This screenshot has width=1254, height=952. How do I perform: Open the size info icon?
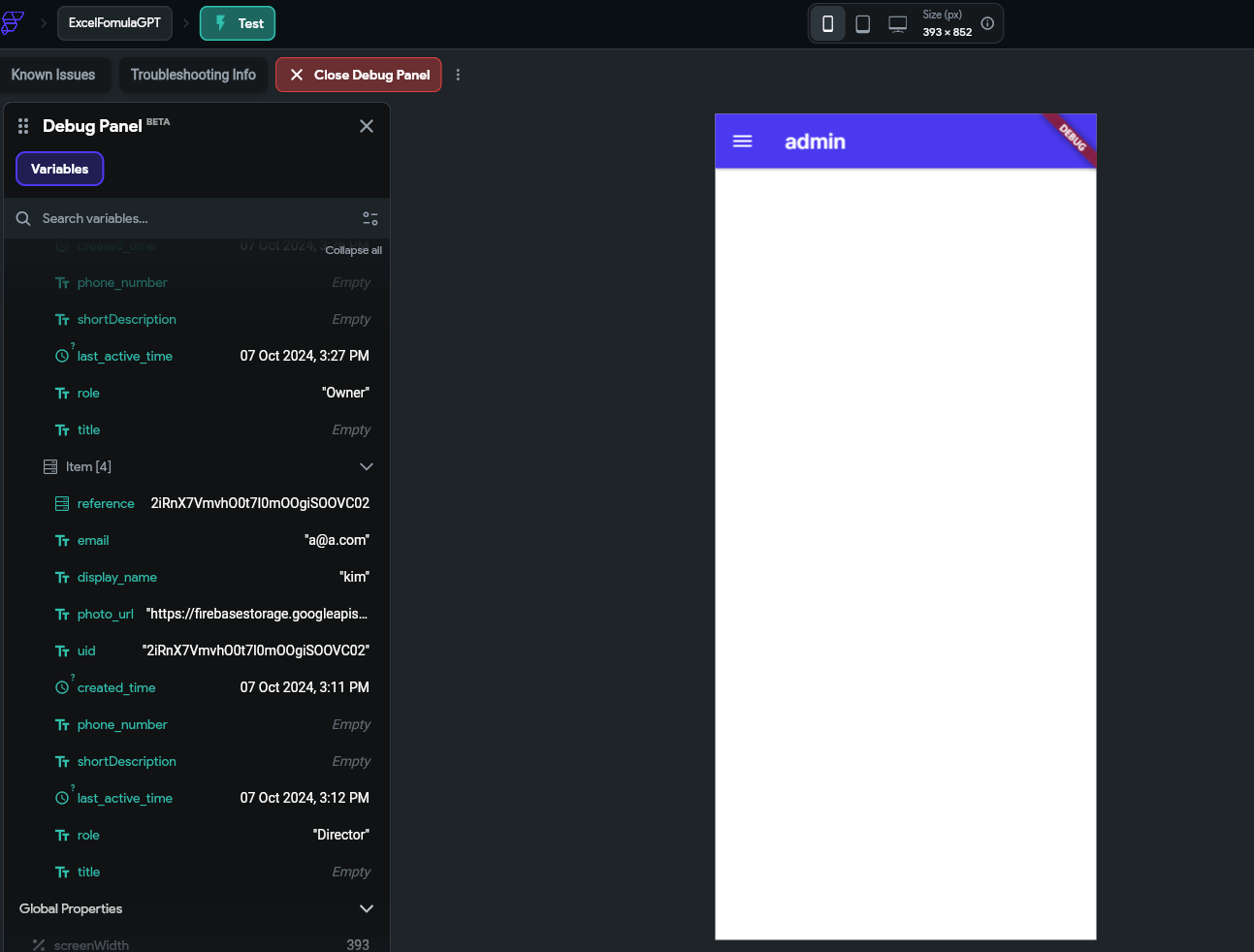(x=987, y=23)
